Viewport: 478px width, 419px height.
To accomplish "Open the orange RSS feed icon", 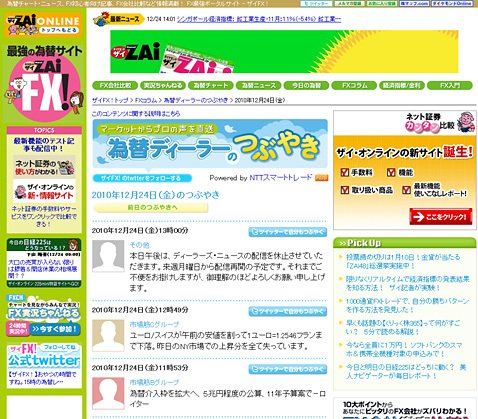I will 322,178.
